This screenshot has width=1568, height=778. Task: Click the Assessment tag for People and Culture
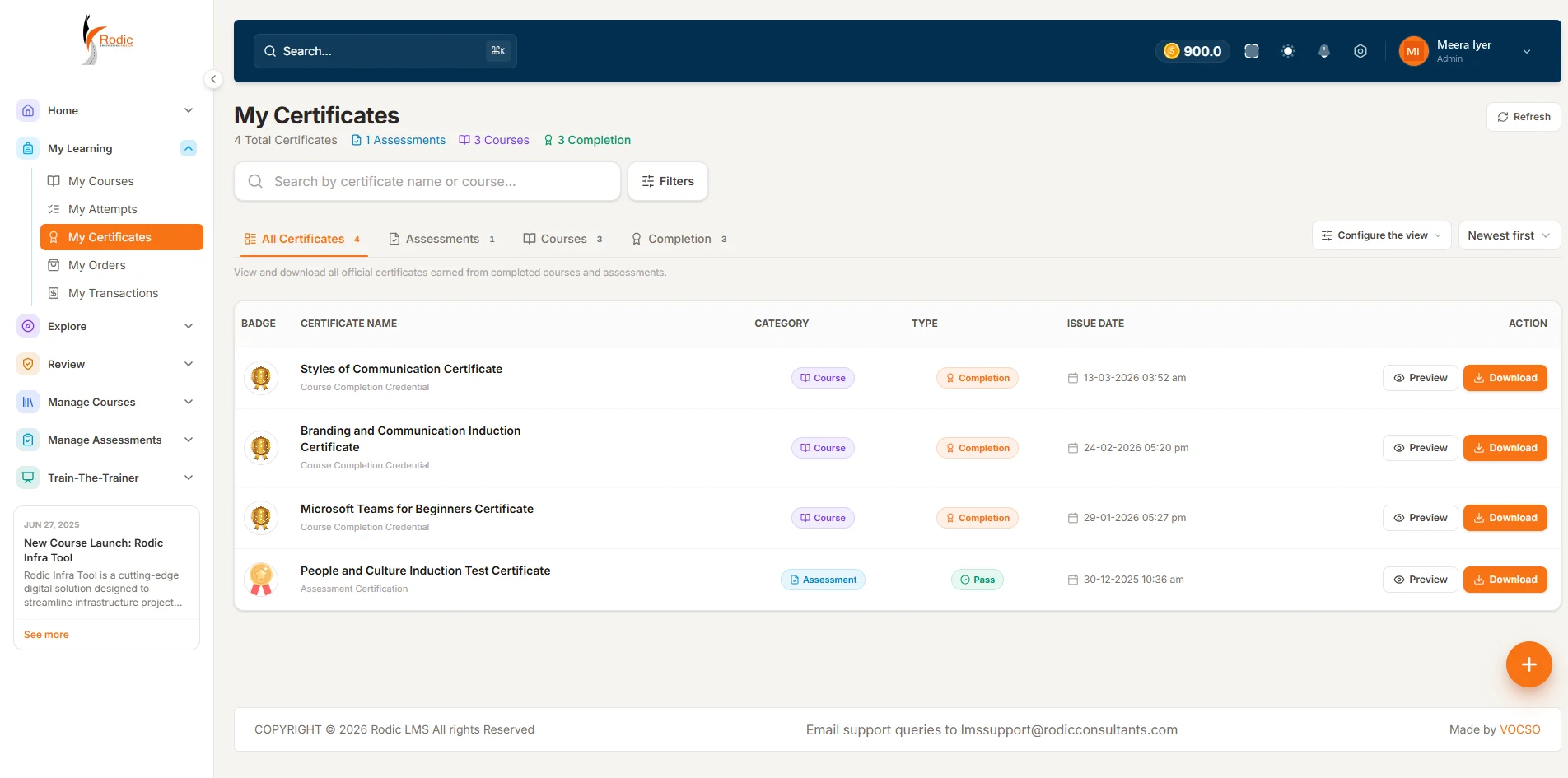pos(823,580)
